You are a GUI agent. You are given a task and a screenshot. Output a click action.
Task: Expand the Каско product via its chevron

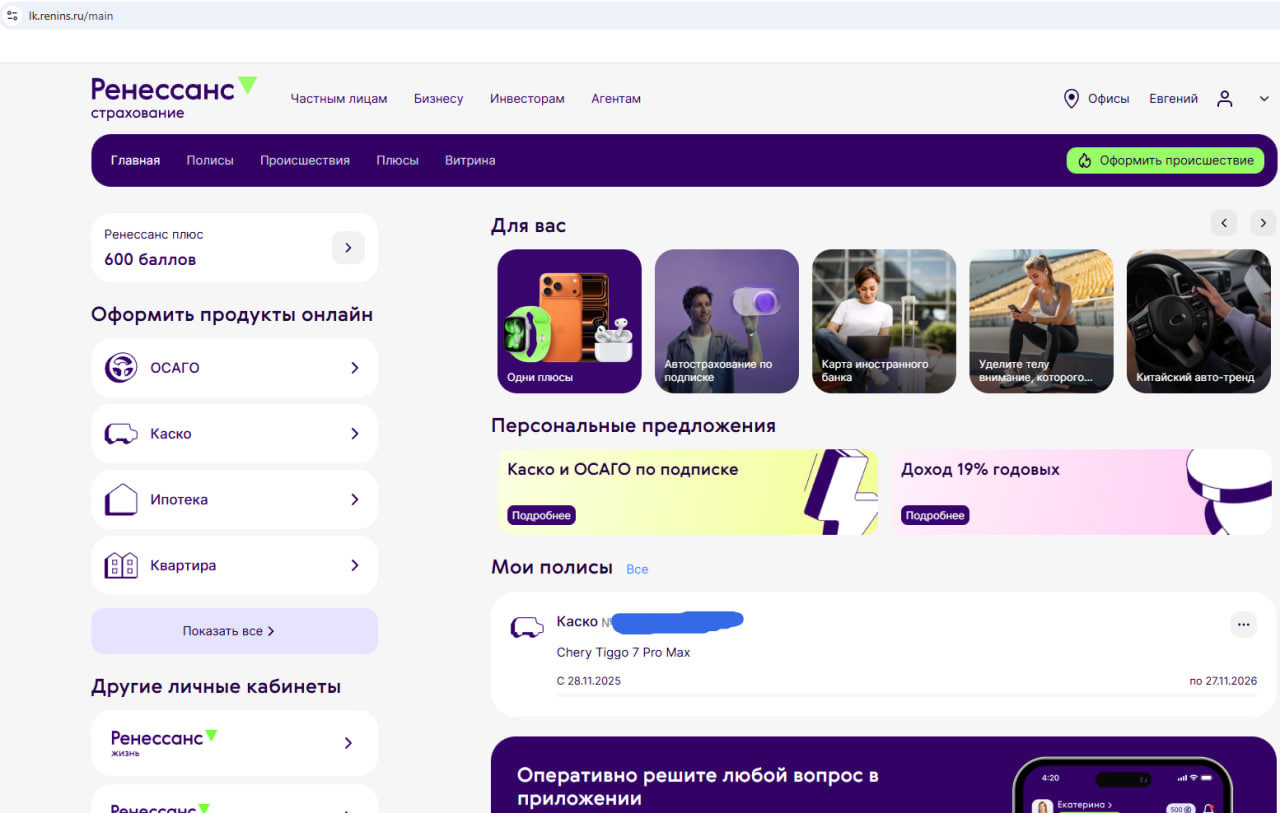tap(355, 434)
